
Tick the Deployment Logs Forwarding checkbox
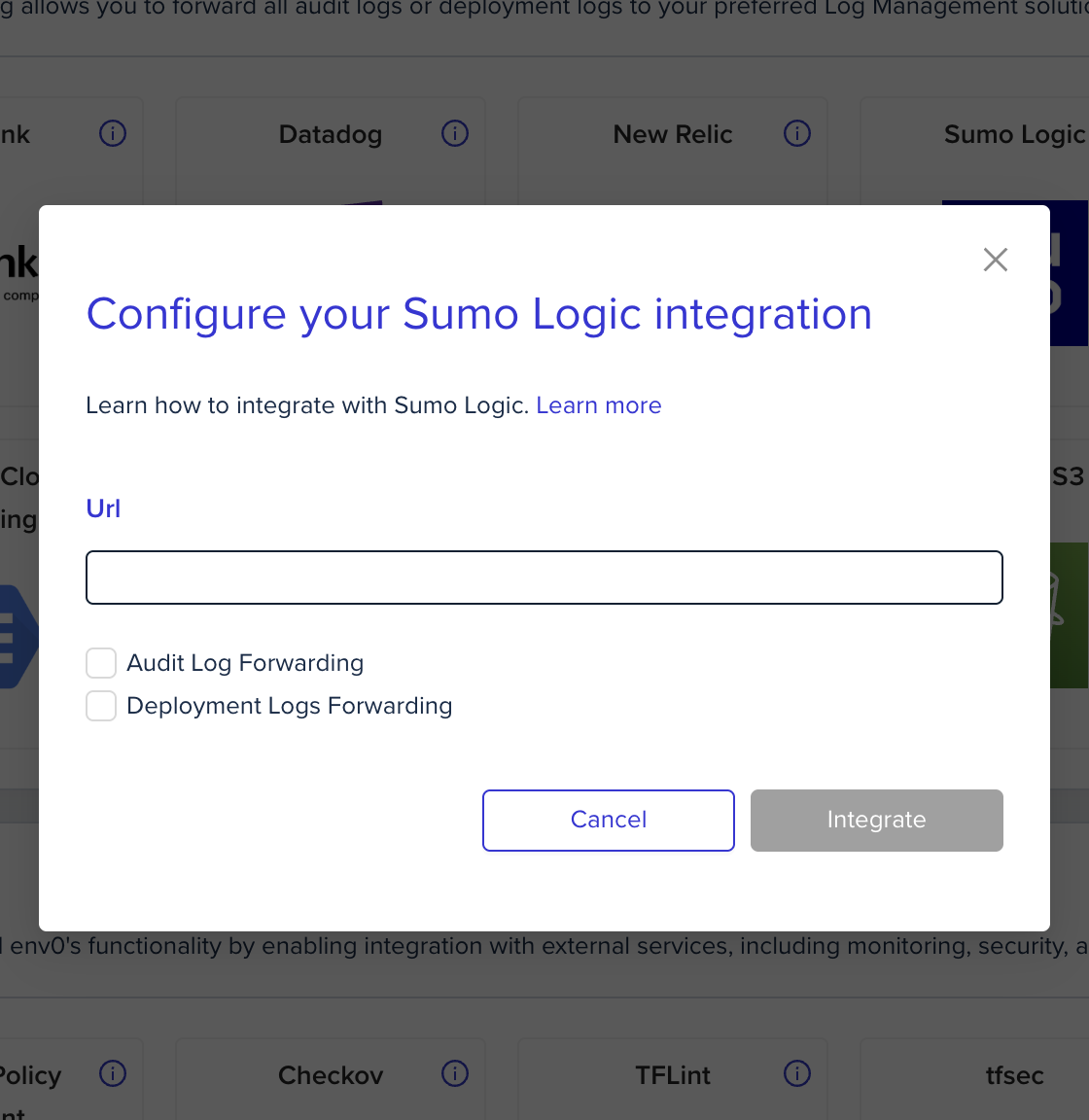pos(101,706)
